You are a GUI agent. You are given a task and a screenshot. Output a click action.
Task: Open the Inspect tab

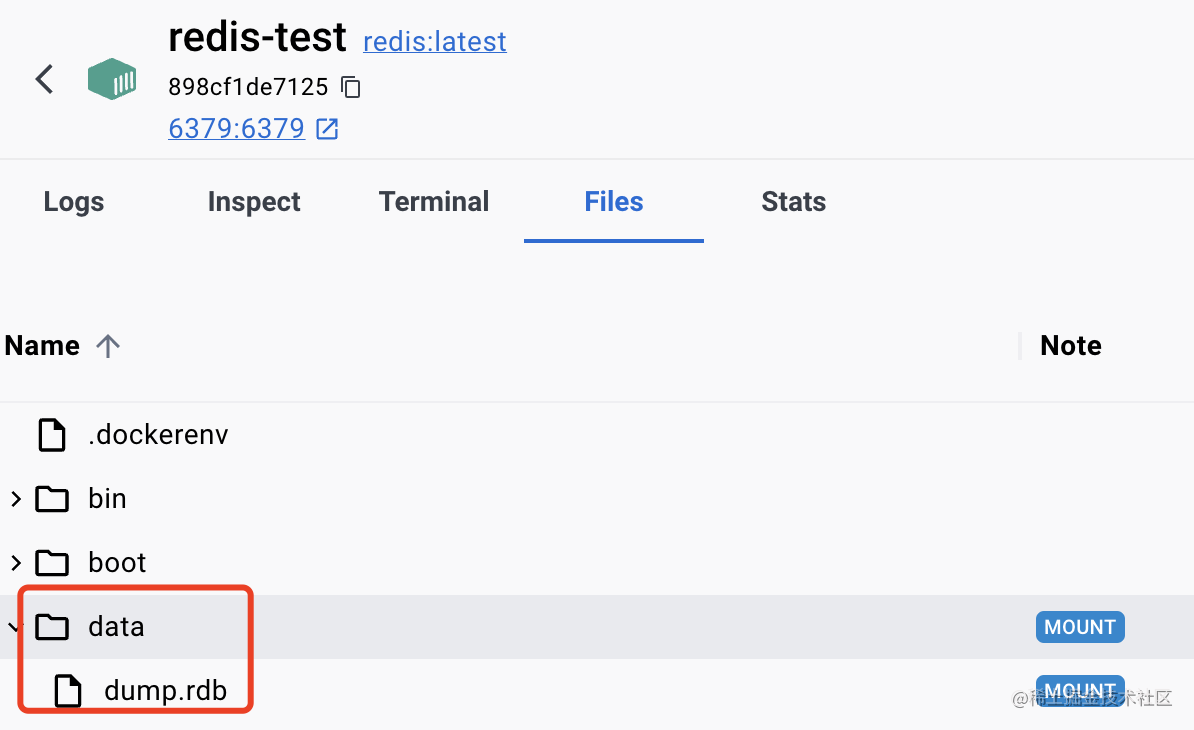(254, 202)
